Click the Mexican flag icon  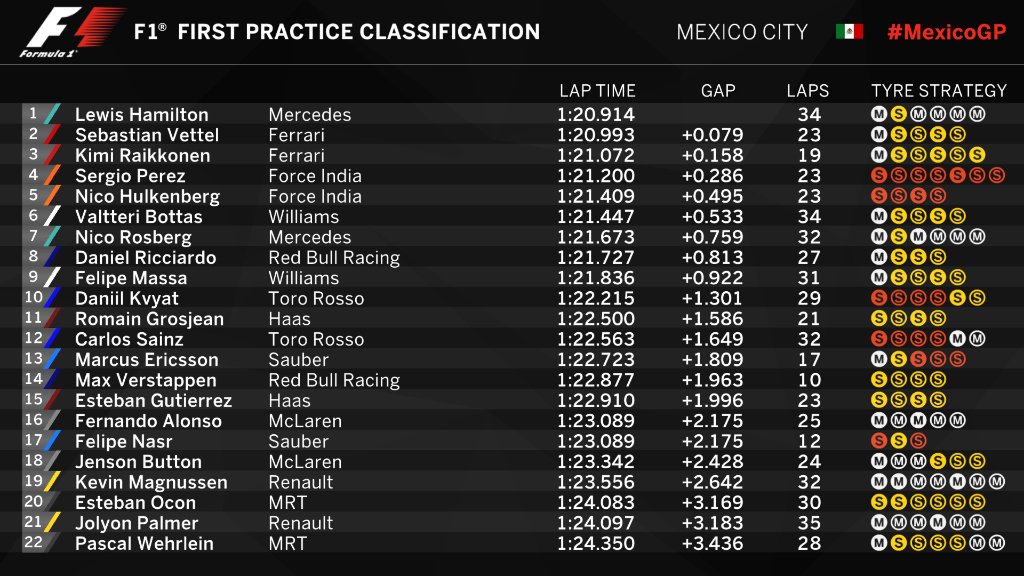coord(849,32)
